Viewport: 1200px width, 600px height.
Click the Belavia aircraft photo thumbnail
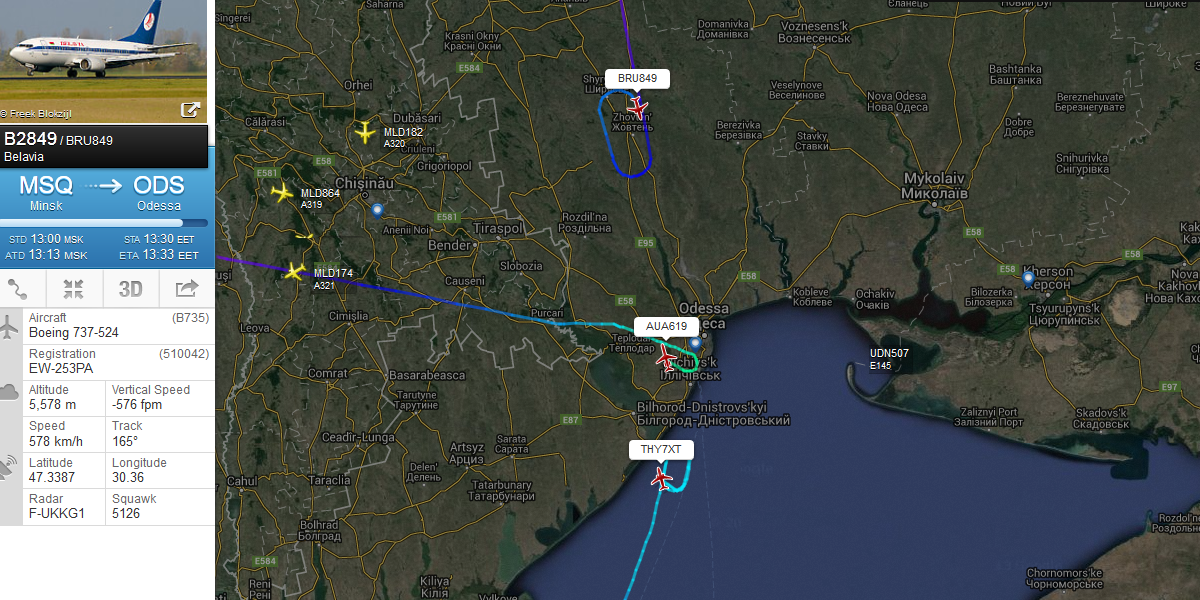[x=104, y=61]
